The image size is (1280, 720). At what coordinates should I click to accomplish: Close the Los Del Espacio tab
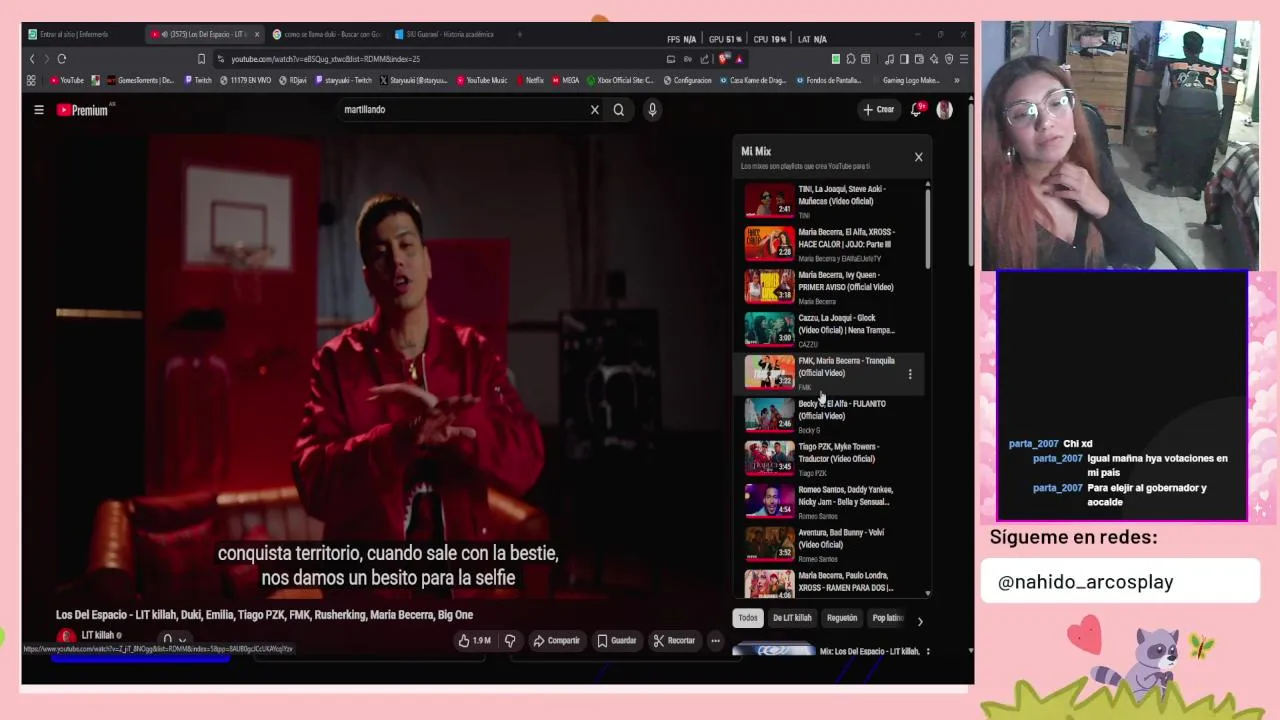point(257,34)
